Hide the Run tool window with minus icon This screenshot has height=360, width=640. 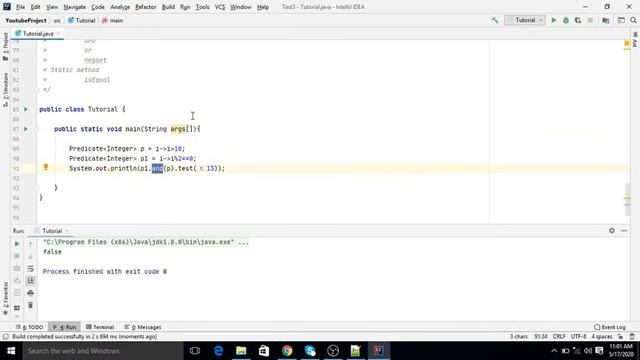[624, 231]
